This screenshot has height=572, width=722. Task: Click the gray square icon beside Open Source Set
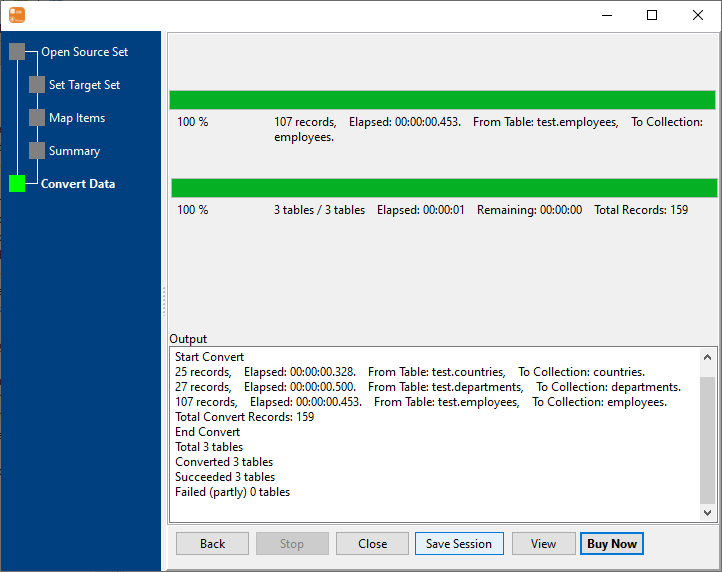tap(17, 52)
